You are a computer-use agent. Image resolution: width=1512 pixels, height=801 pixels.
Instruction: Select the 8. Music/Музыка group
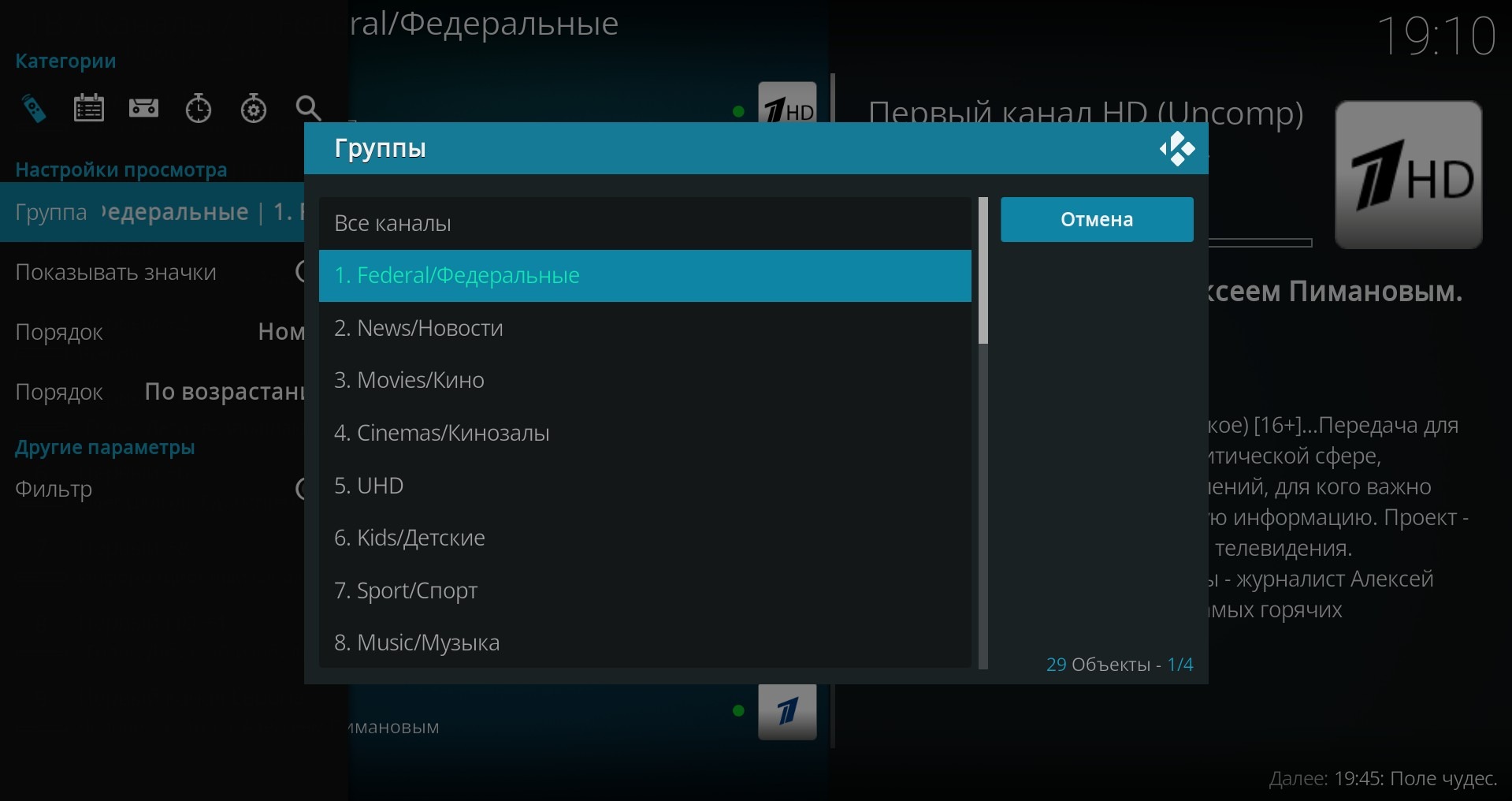(x=645, y=643)
